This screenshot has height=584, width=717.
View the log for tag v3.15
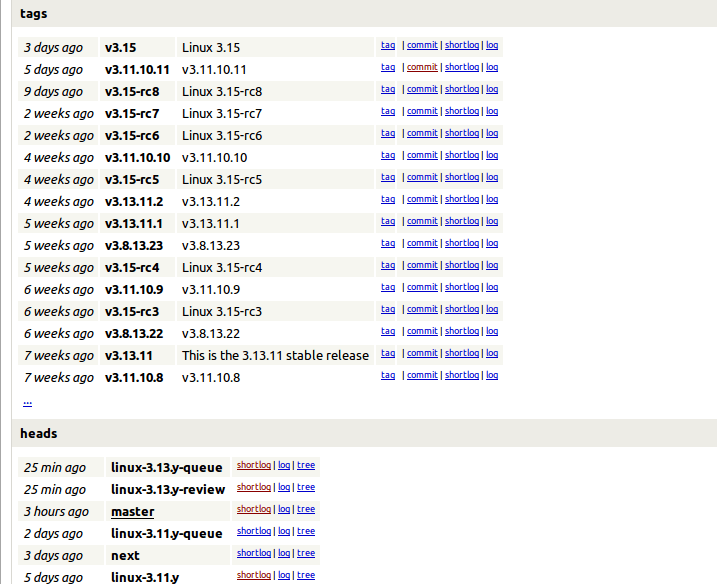pos(492,45)
